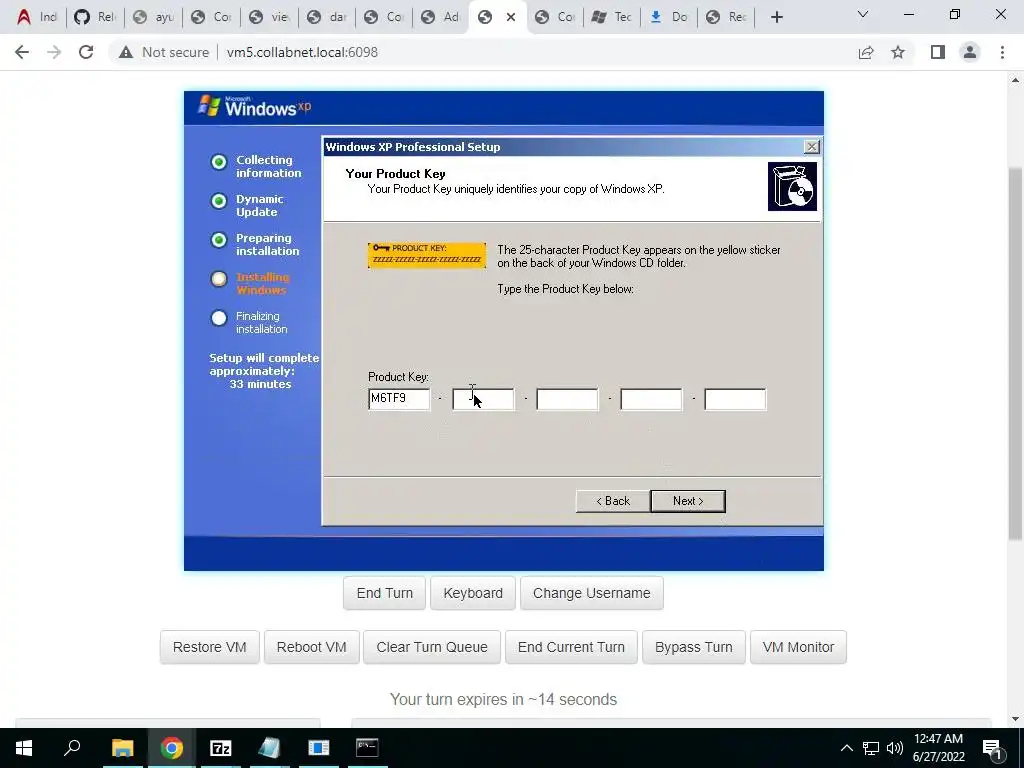Click the third product key field
Viewport: 1024px width, 768px height.
click(567, 399)
